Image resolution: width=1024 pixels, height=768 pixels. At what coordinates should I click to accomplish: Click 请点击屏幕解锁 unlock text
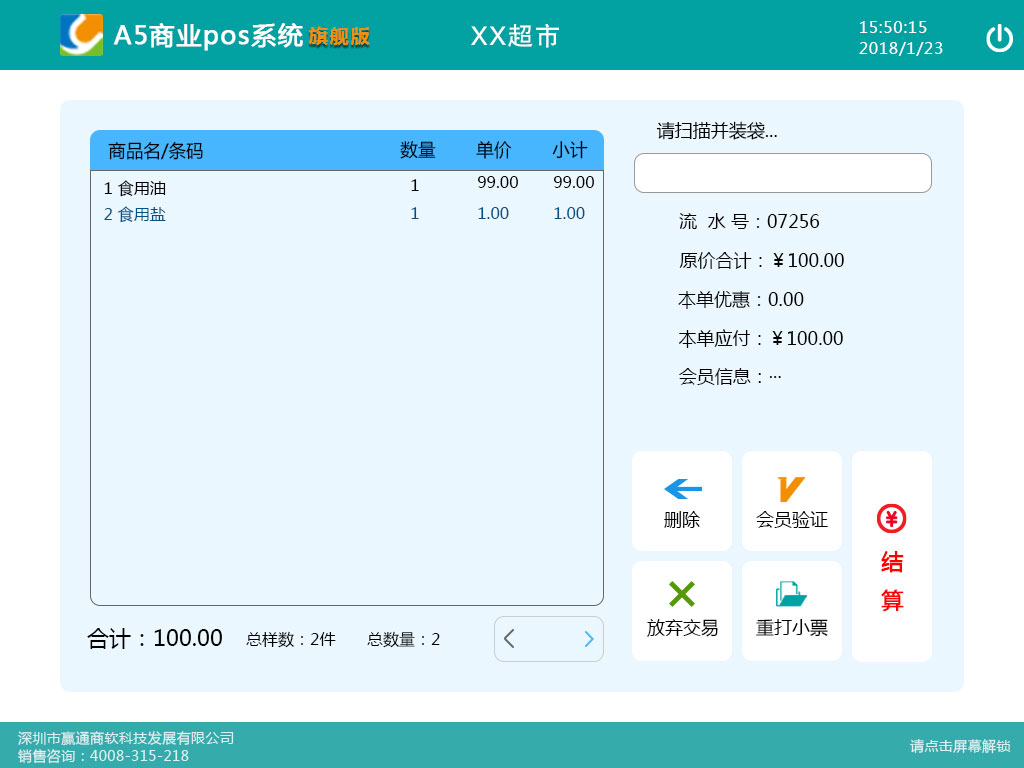coord(960,746)
